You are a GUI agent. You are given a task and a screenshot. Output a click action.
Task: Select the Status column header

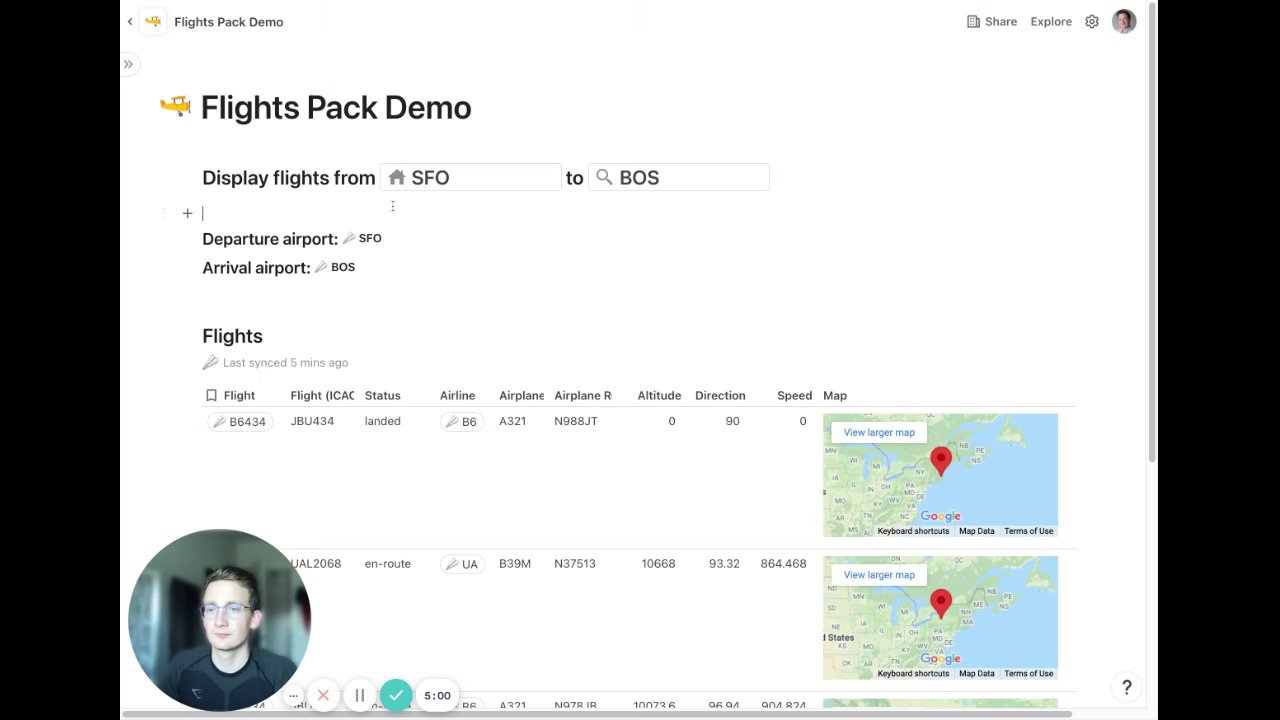click(x=383, y=395)
